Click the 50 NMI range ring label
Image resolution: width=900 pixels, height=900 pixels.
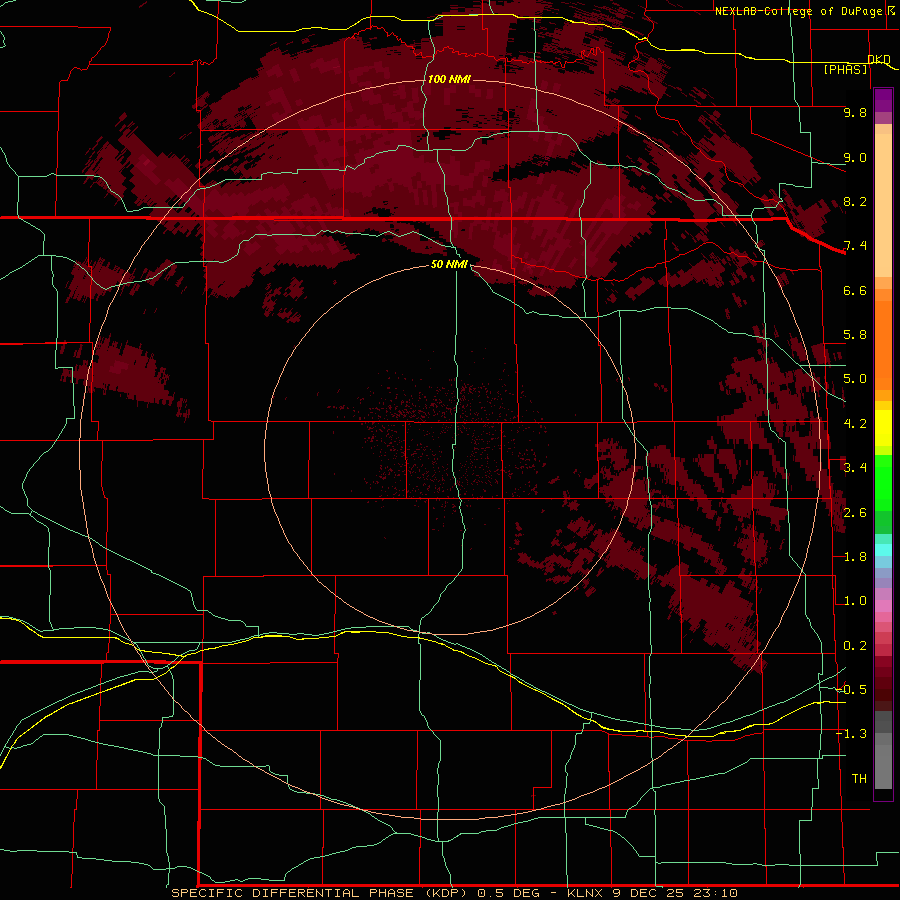tap(449, 264)
